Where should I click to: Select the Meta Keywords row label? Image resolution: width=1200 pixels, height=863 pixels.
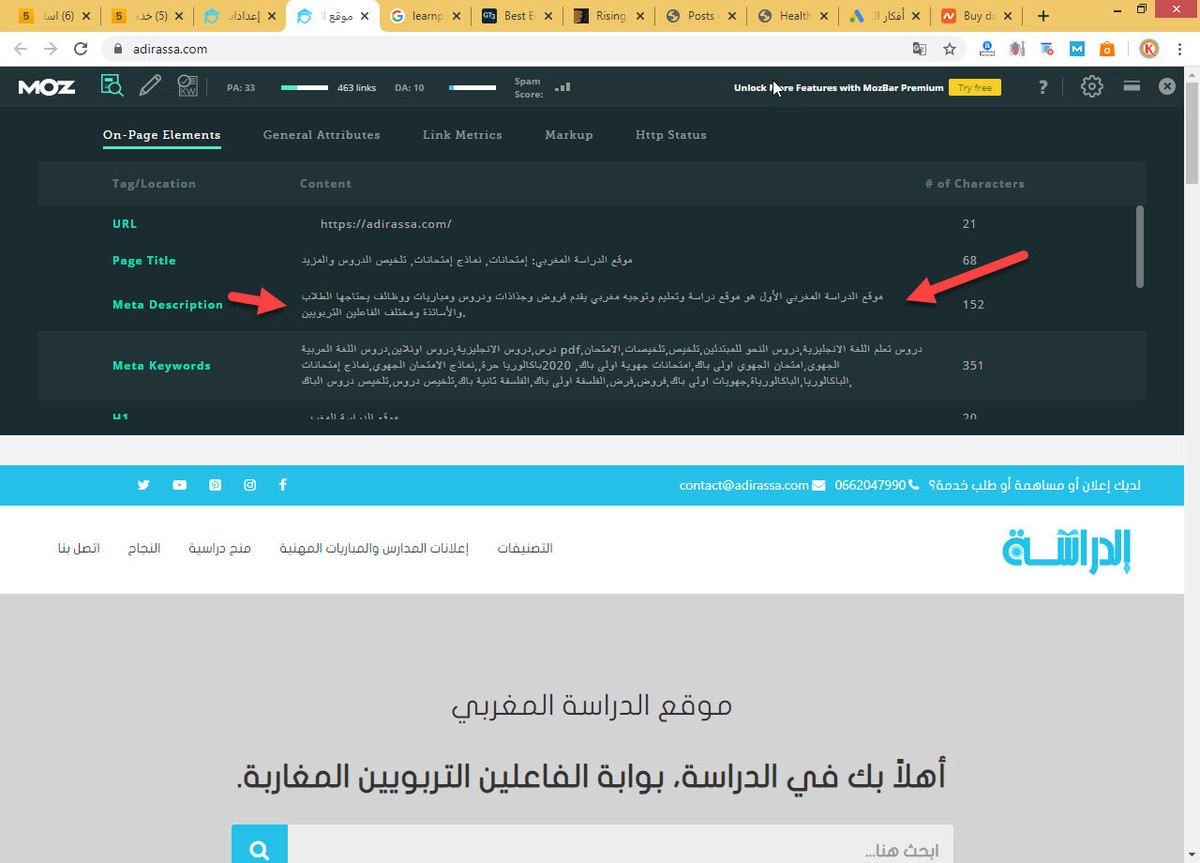tap(162, 366)
